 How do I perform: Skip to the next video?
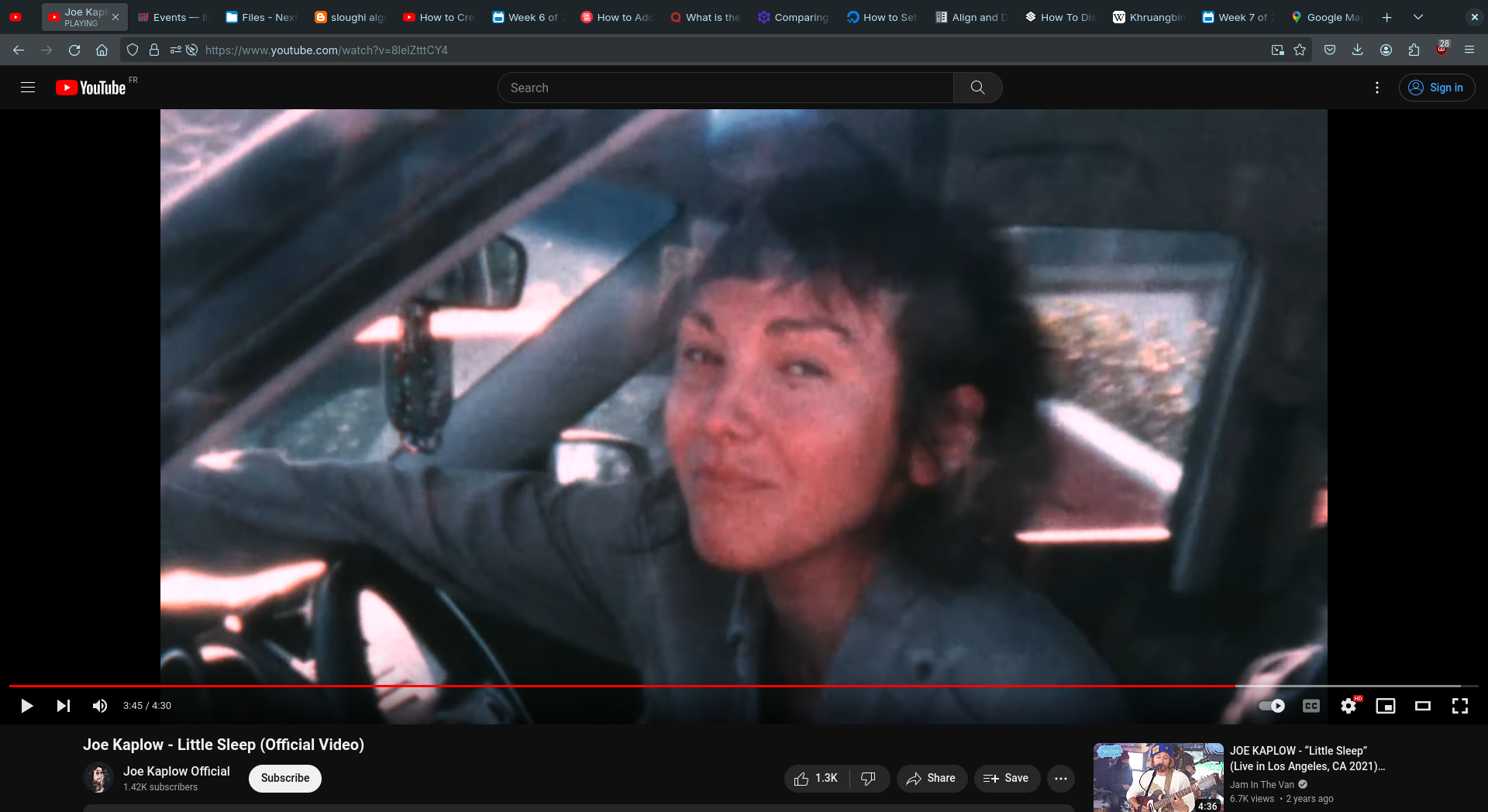(x=64, y=706)
